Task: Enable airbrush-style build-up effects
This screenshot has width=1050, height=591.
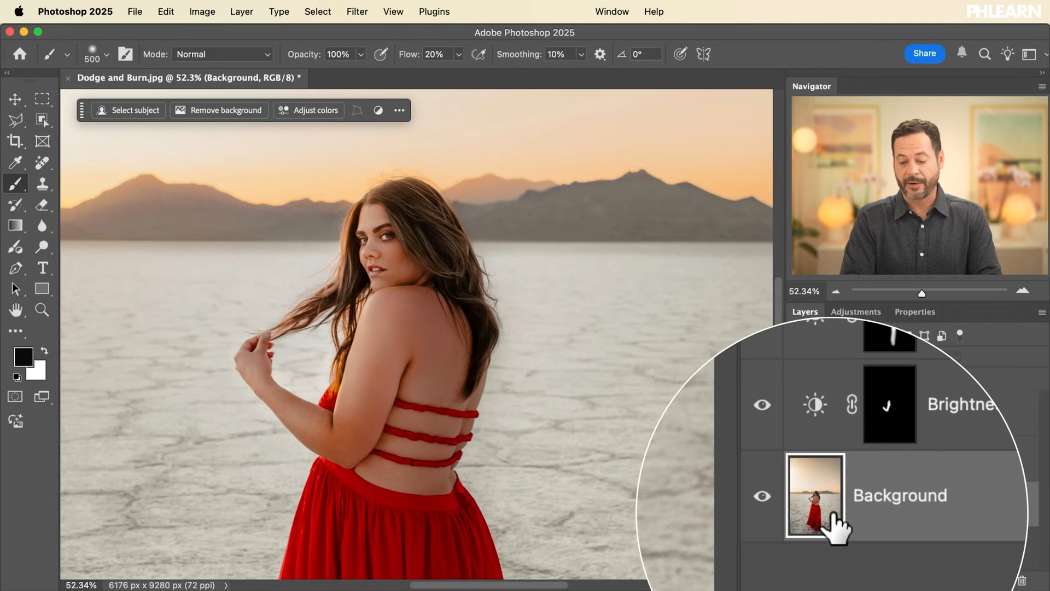Action: 478,54
